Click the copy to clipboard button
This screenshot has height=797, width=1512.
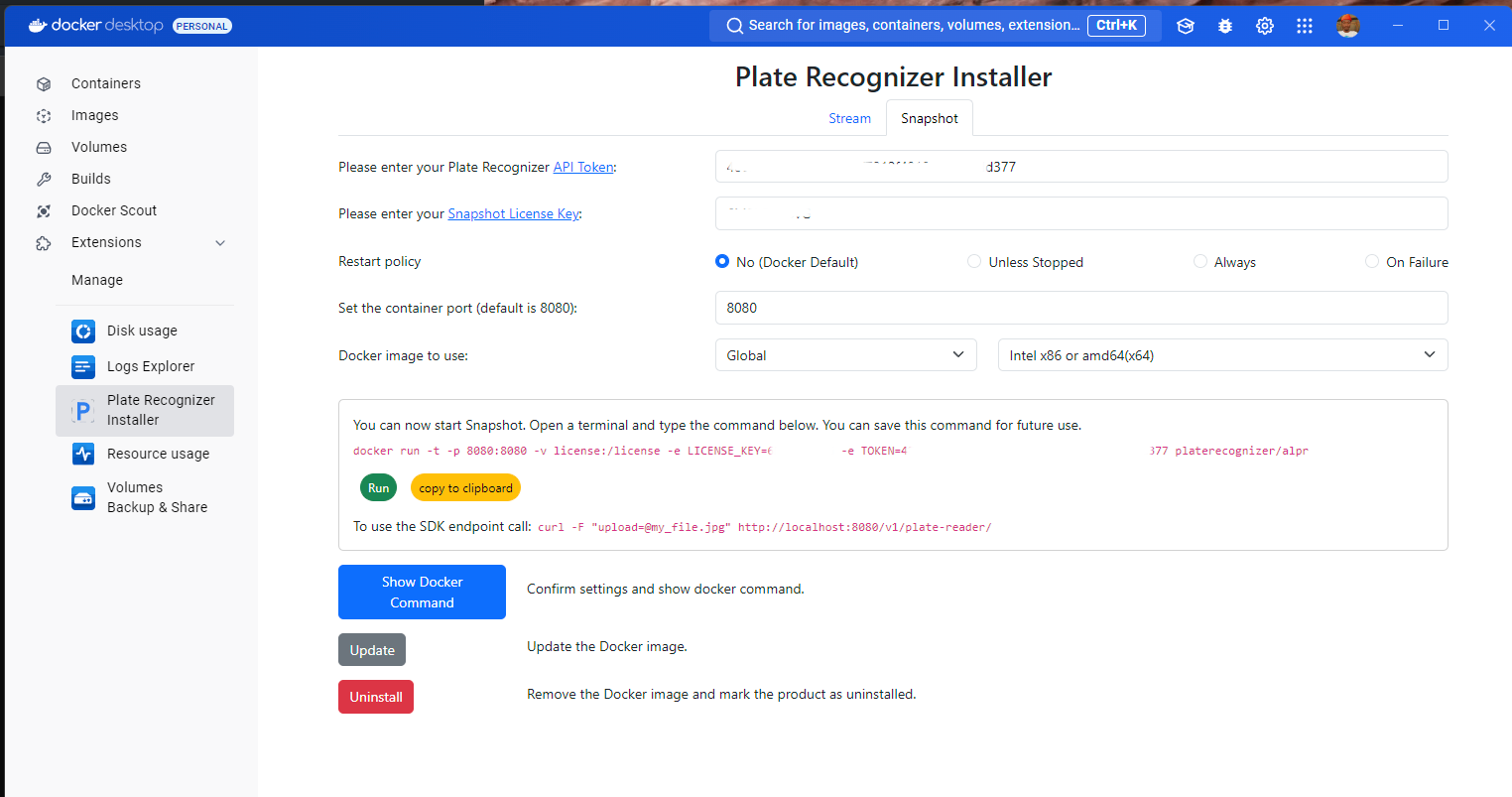point(465,487)
